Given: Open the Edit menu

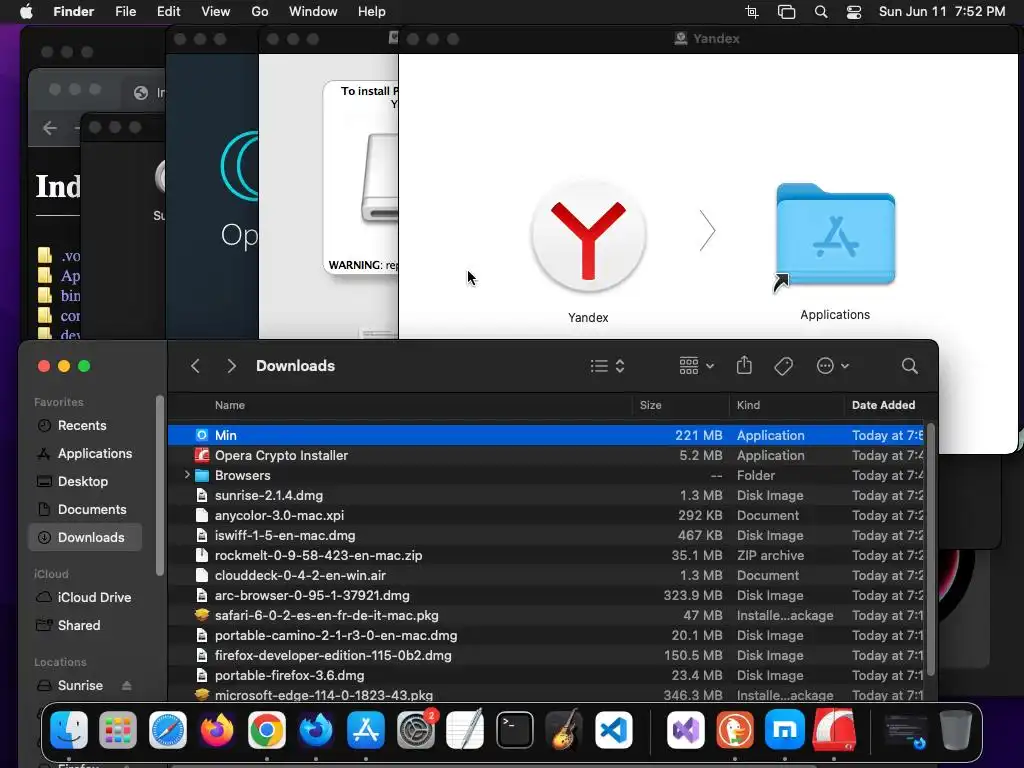Looking at the screenshot, I should pyautogui.click(x=168, y=12).
